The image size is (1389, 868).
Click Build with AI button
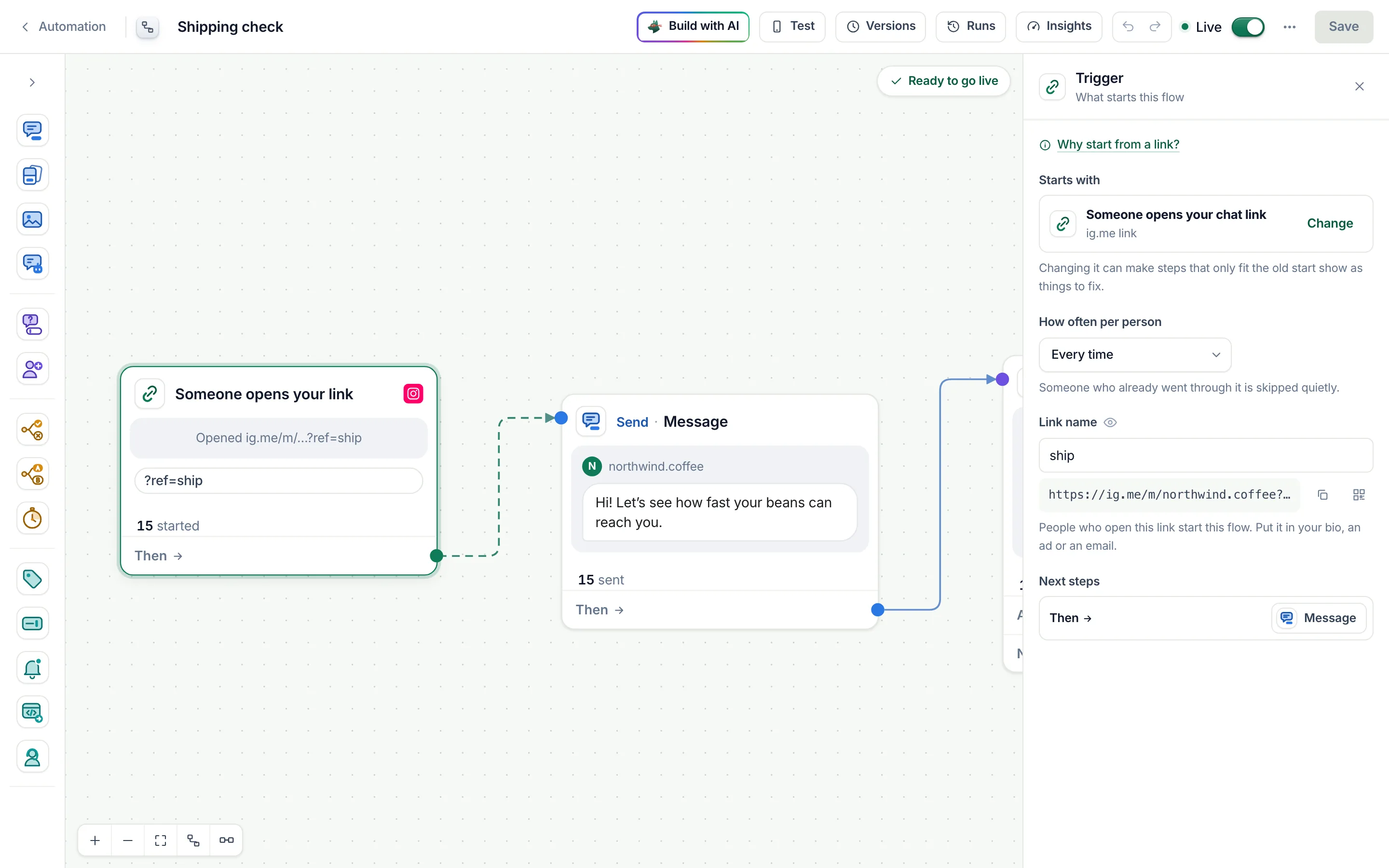click(x=693, y=27)
